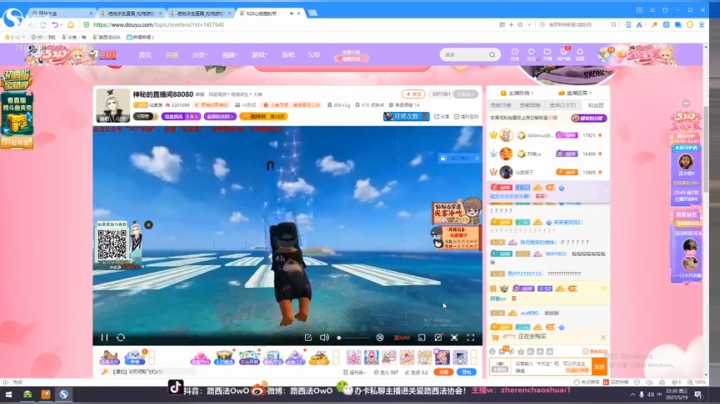
Task: Close the small floating panel at video top right
Action: [x=477, y=158]
